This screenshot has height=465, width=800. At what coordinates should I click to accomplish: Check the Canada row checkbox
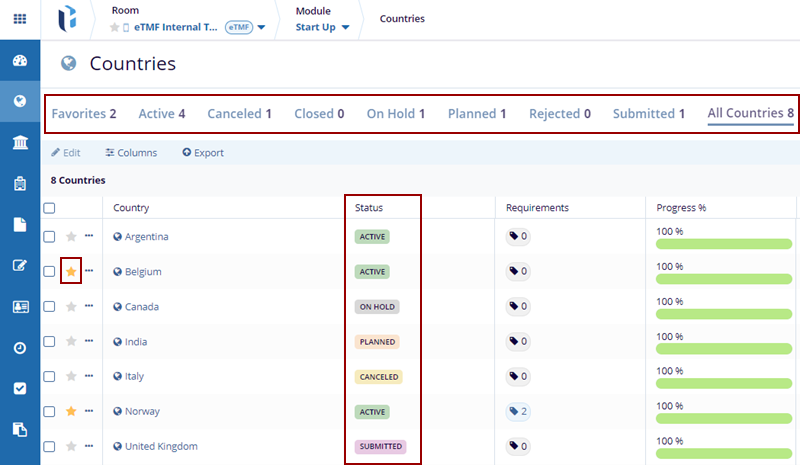tap(49, 307)
